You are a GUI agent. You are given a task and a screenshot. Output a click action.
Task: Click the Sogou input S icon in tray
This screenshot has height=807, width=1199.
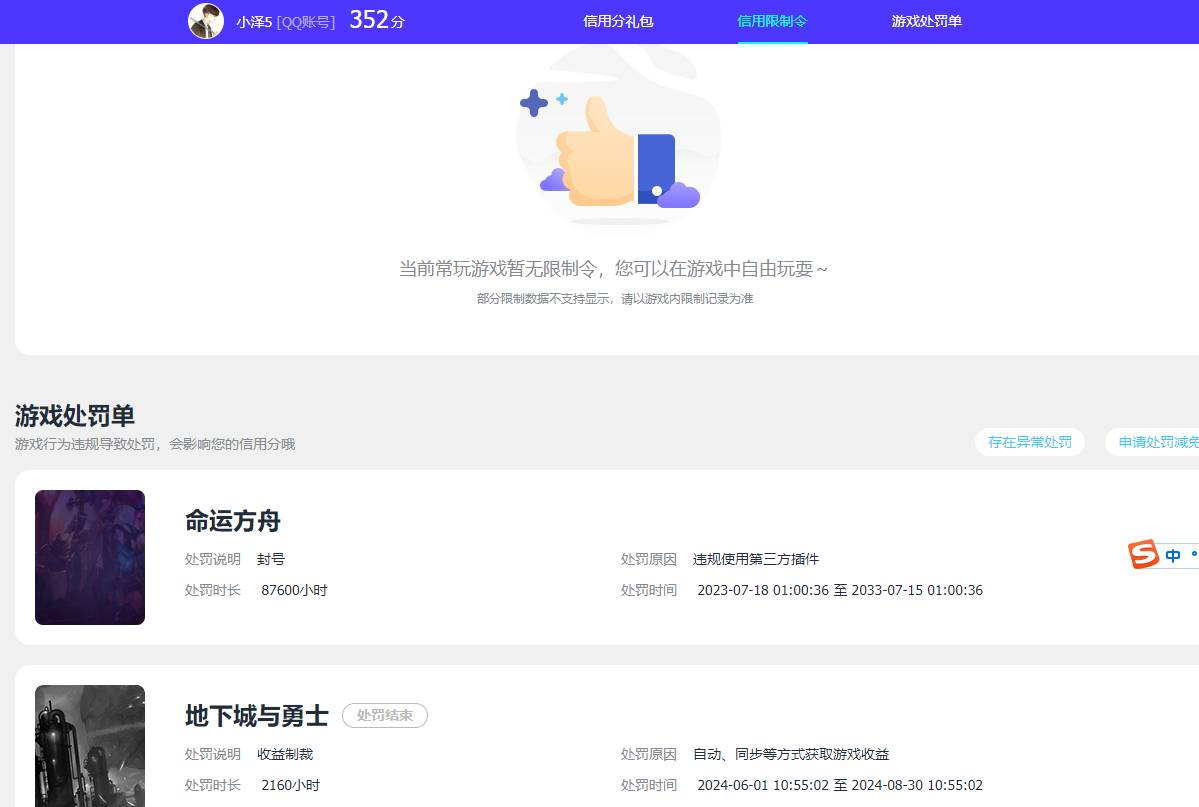point(1143,555)
